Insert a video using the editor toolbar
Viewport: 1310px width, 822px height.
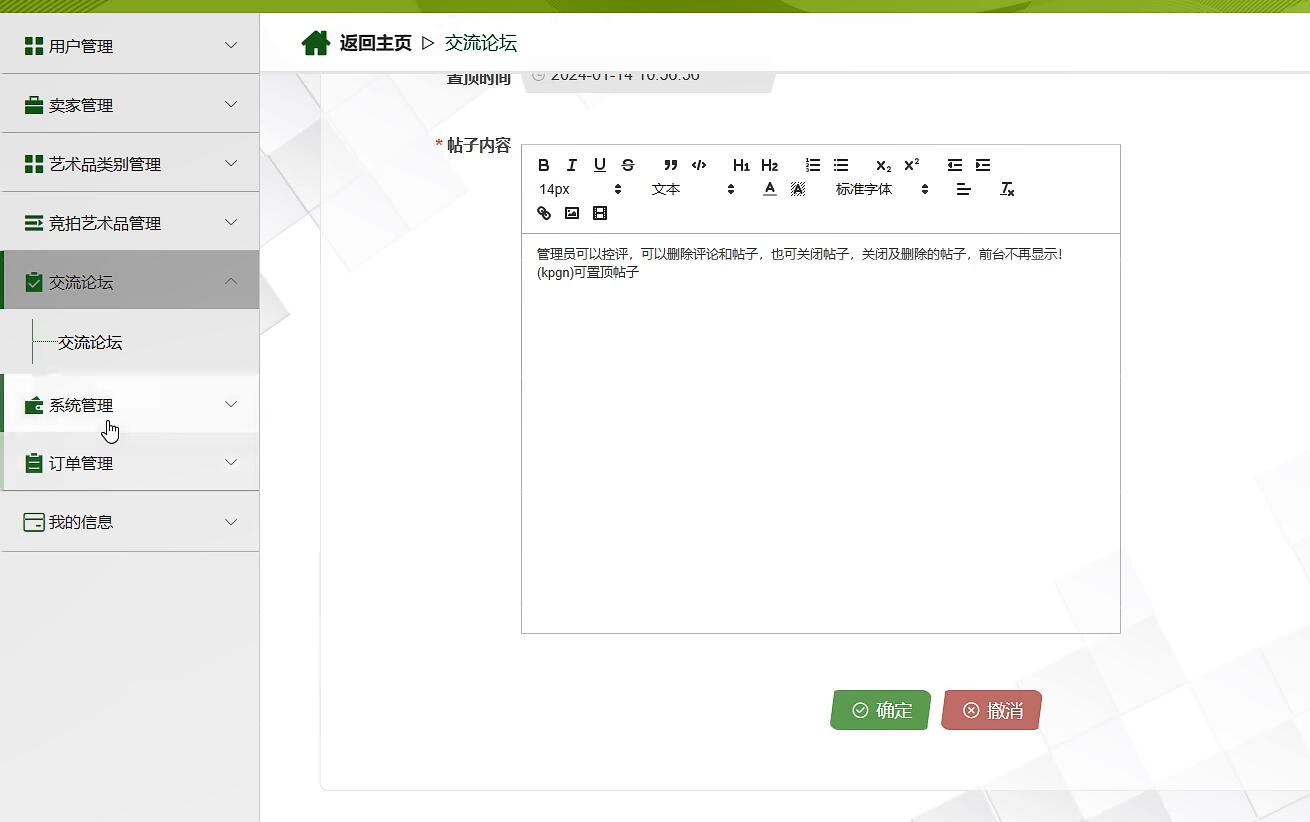coord(599,213)
